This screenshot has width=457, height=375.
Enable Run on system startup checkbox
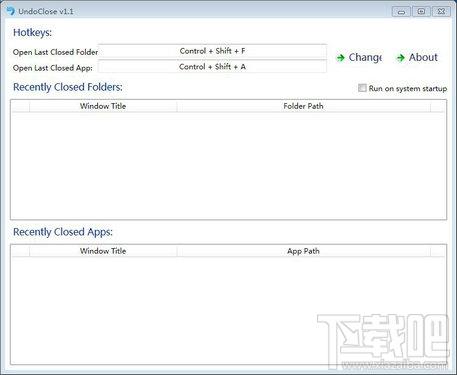362,88
